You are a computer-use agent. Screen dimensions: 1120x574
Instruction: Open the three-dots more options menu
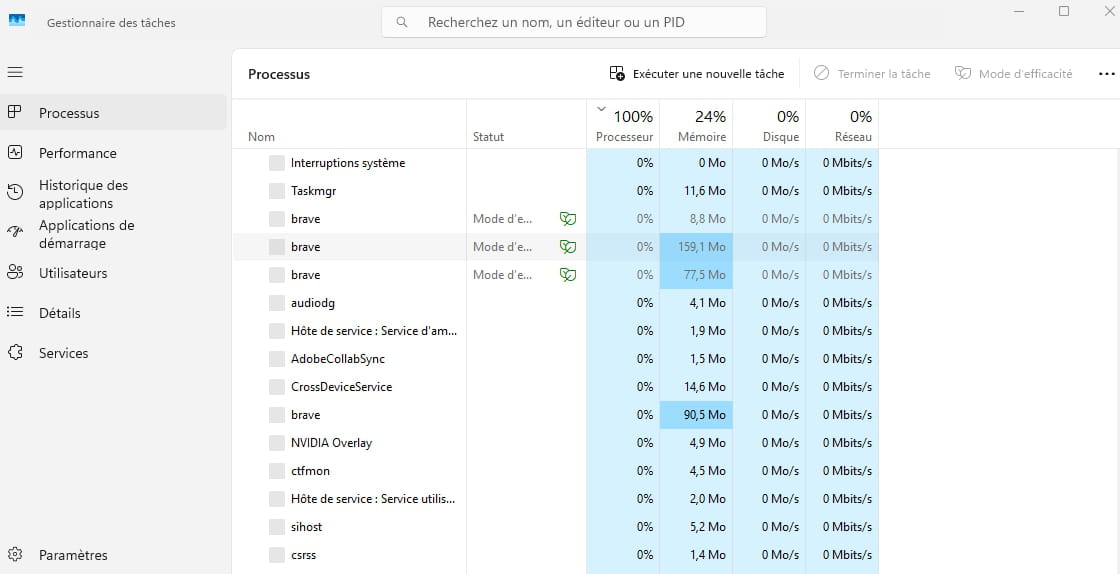coord(1106,74)
